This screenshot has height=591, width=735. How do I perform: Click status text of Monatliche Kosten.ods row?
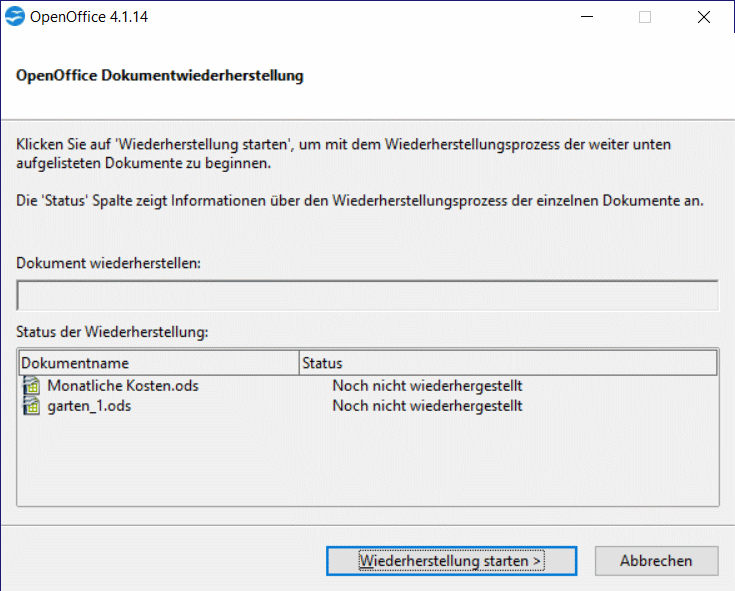tap(427, 386)
